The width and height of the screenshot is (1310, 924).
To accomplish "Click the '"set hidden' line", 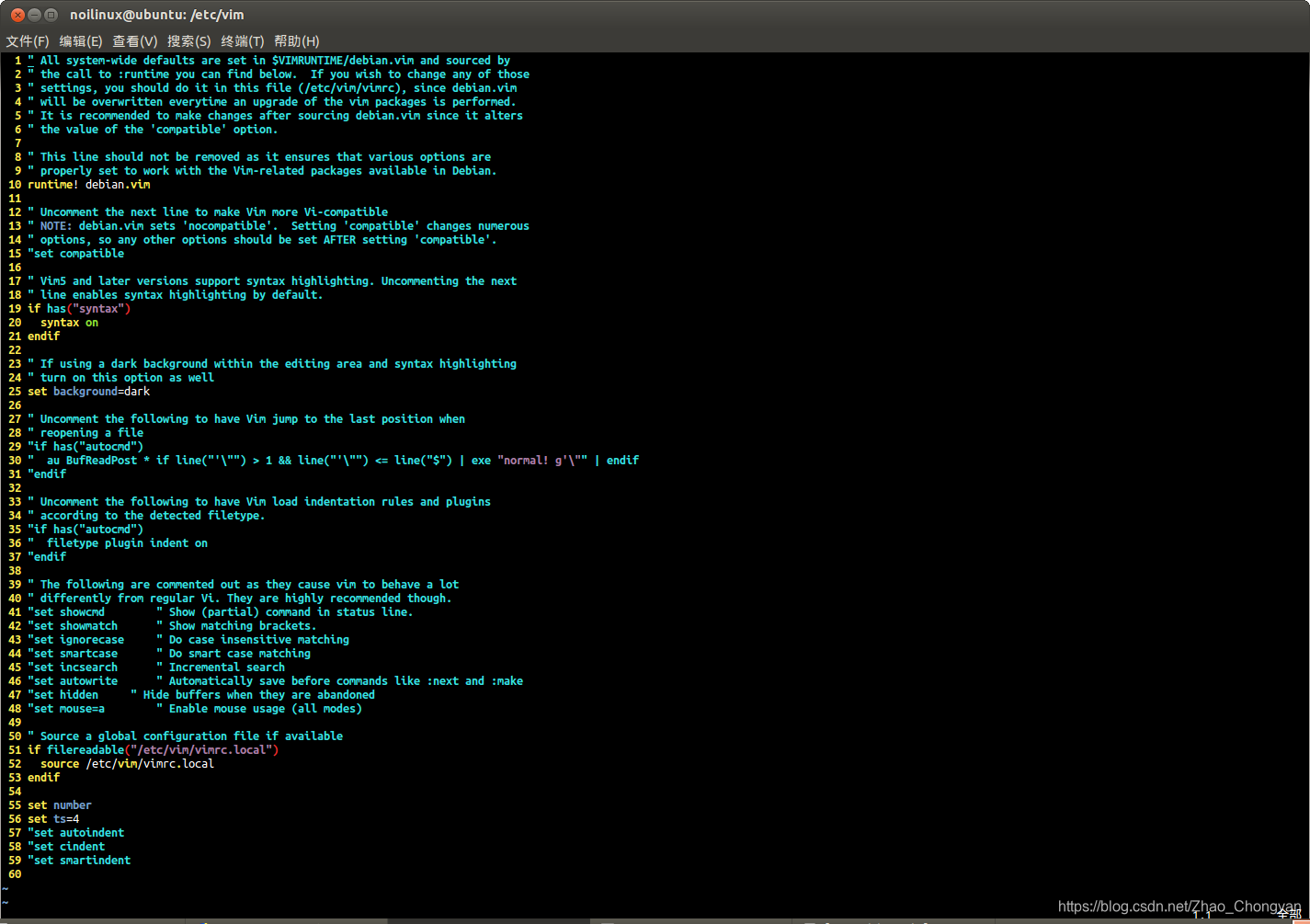I will coord(201,695).
